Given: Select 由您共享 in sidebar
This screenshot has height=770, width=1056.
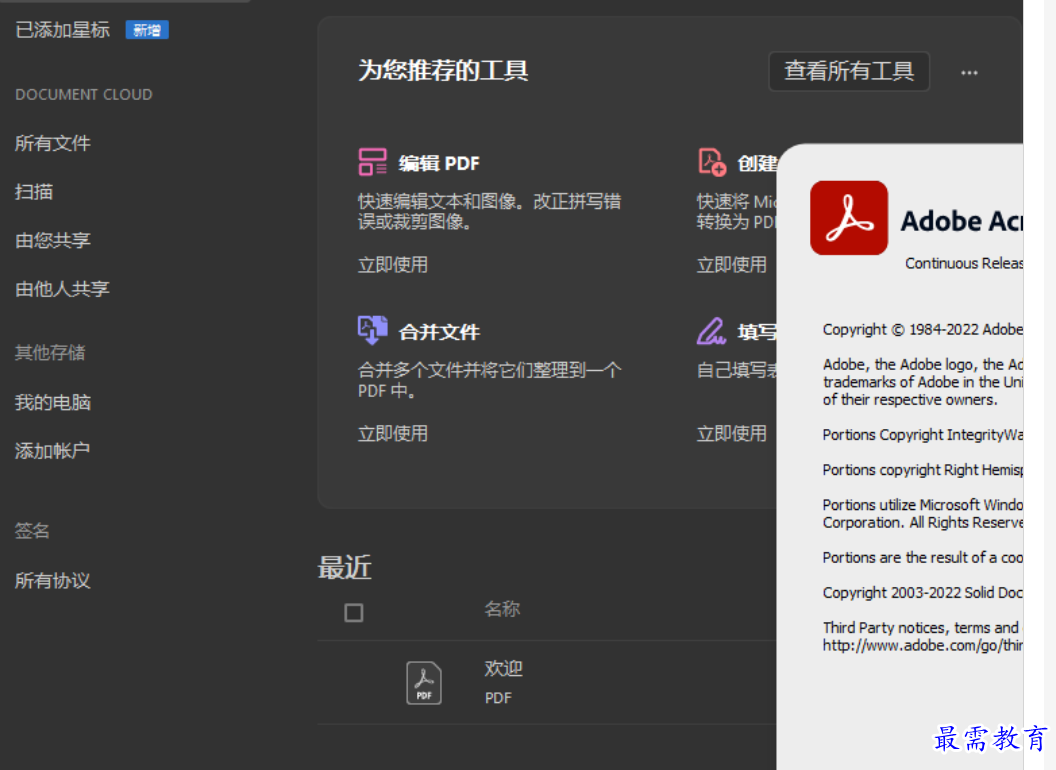Looking at the screenshot, I should (53, 240).
